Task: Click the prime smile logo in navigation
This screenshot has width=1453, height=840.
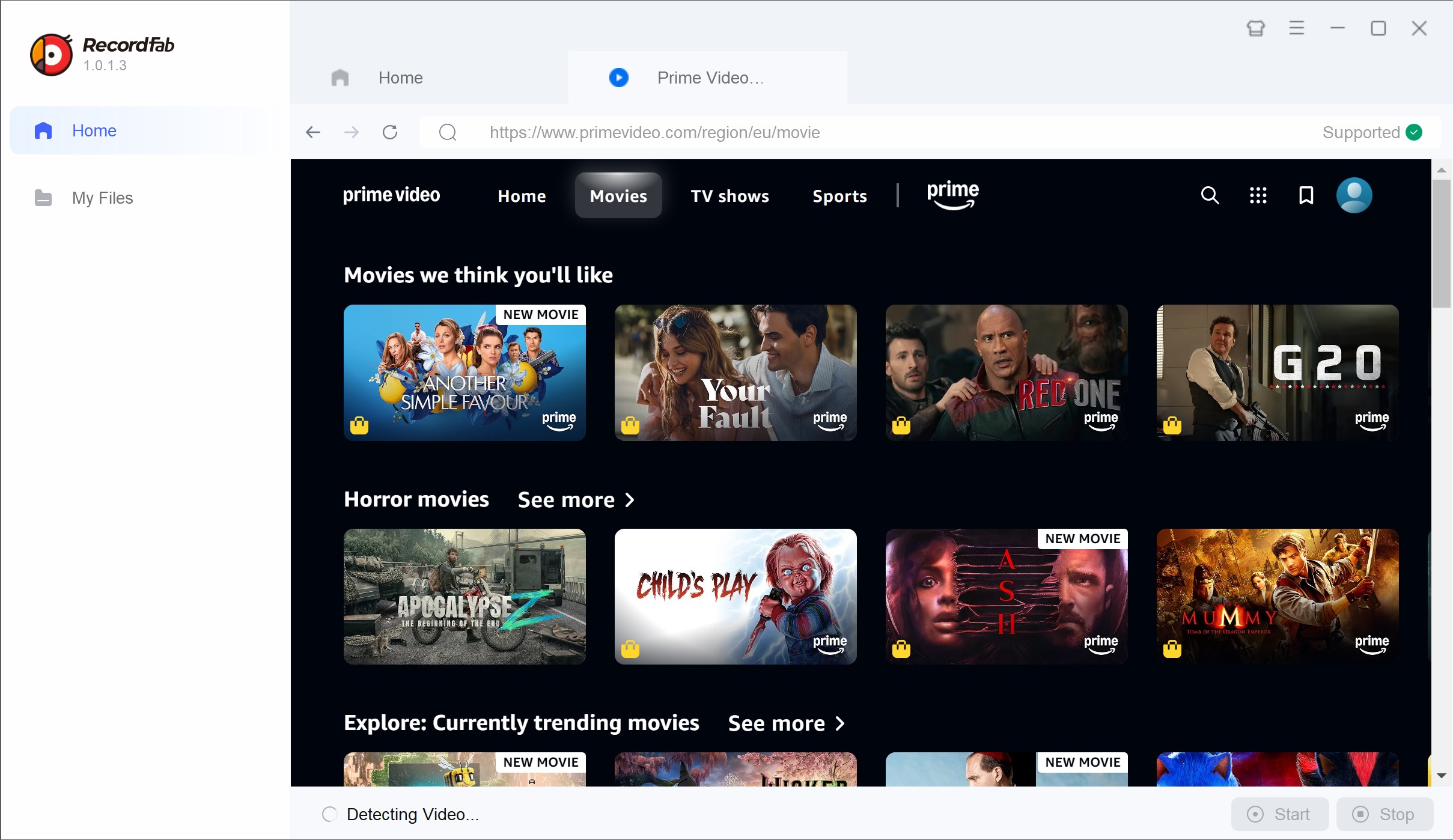Action: pos(953,195)
